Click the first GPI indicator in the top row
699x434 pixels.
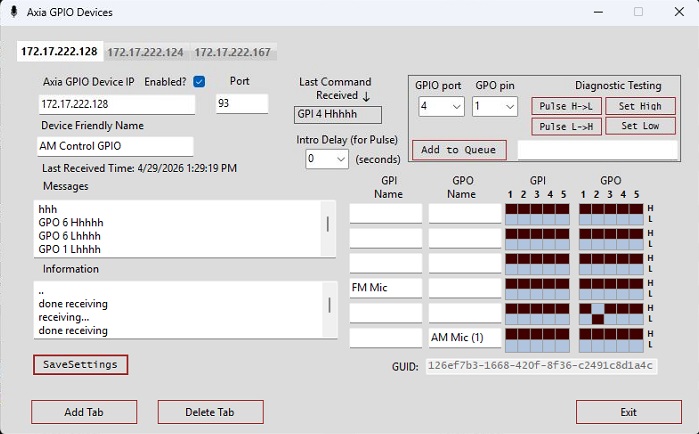(x=512, y=208)
